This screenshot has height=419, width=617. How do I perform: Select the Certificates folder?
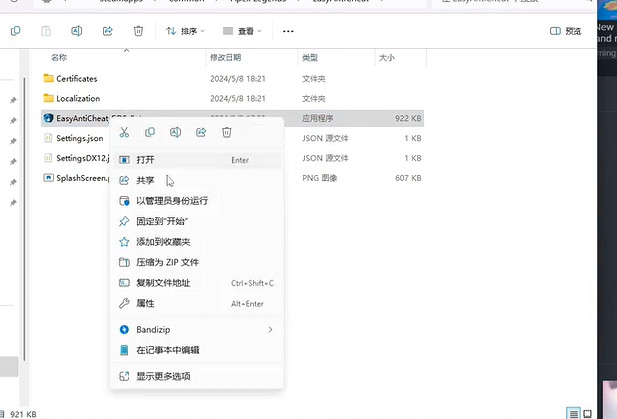coord(232,79)
